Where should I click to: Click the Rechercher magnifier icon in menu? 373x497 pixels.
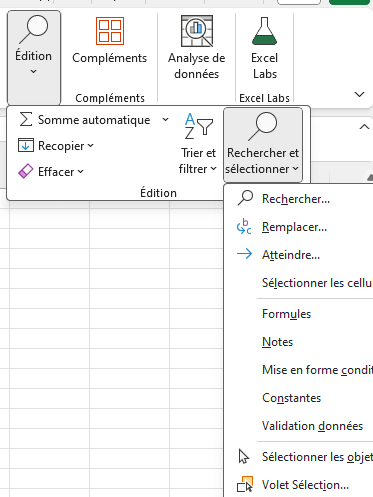click(245, 198)
